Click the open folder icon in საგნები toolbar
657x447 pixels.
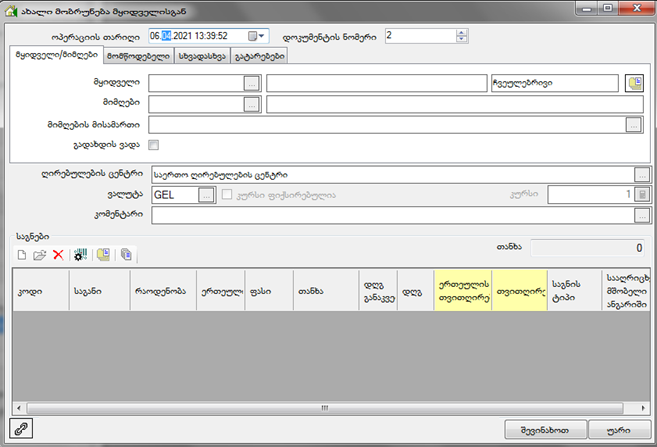point(39,255)
